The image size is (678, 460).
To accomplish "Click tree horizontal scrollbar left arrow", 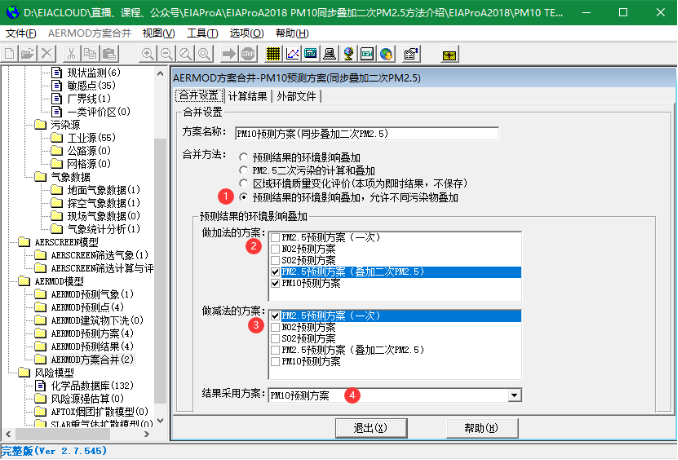I will click(8, 434).
